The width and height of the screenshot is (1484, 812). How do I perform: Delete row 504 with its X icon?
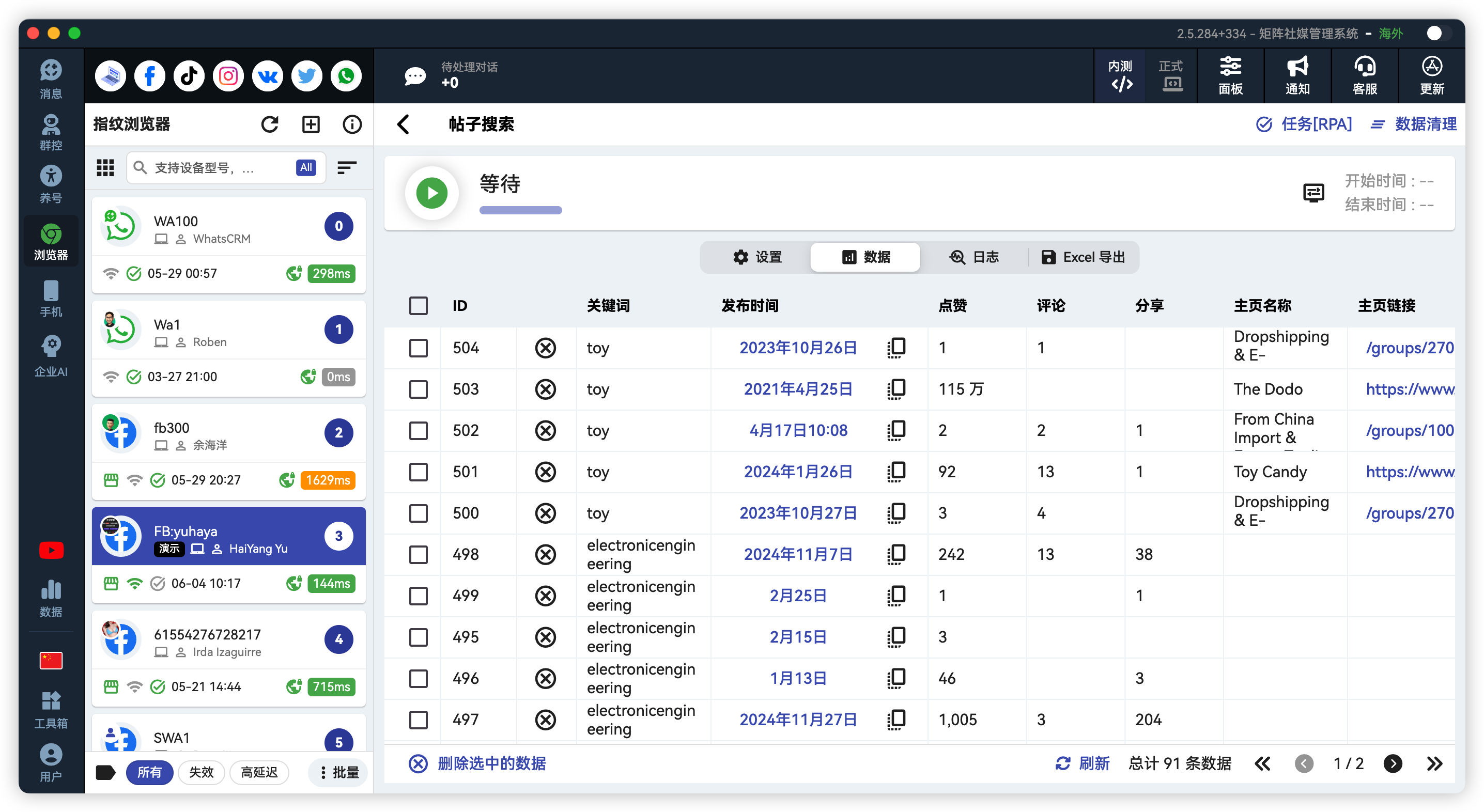[x=545, y=348]
